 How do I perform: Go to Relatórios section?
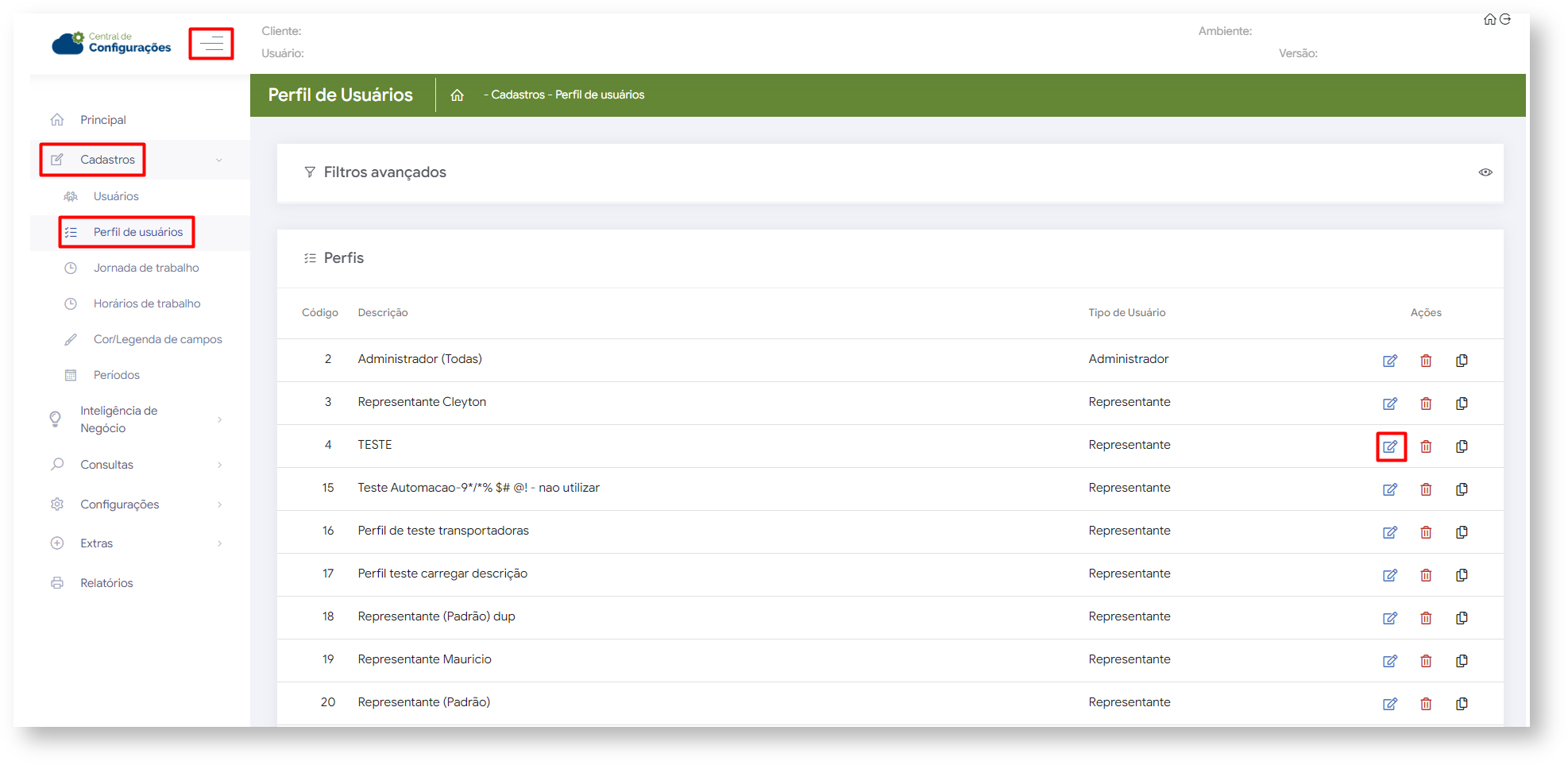(106, 583)
